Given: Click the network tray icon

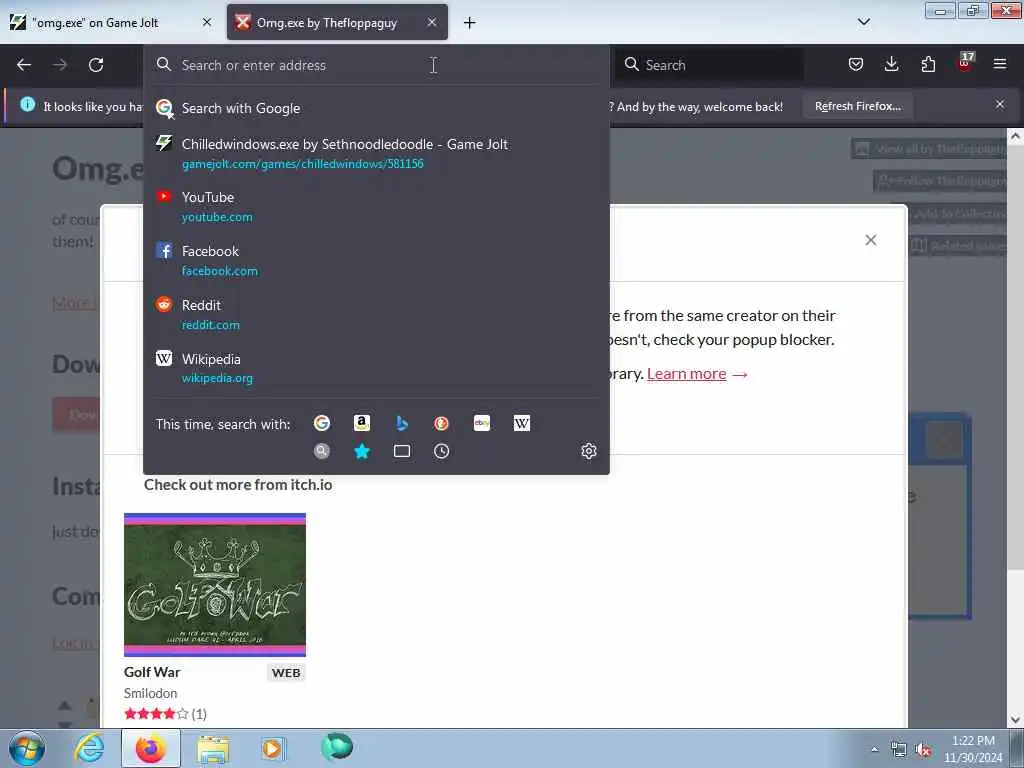Looking at the screenshot, I should (899, 750).
